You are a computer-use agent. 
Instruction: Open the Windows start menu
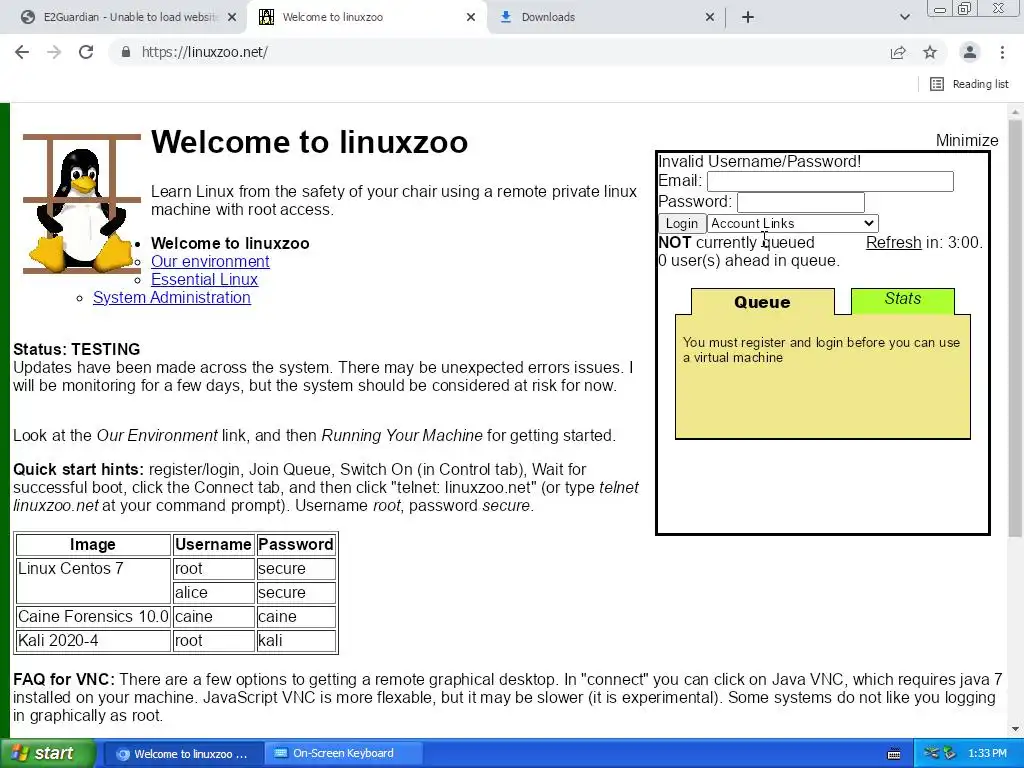[48, 753]
